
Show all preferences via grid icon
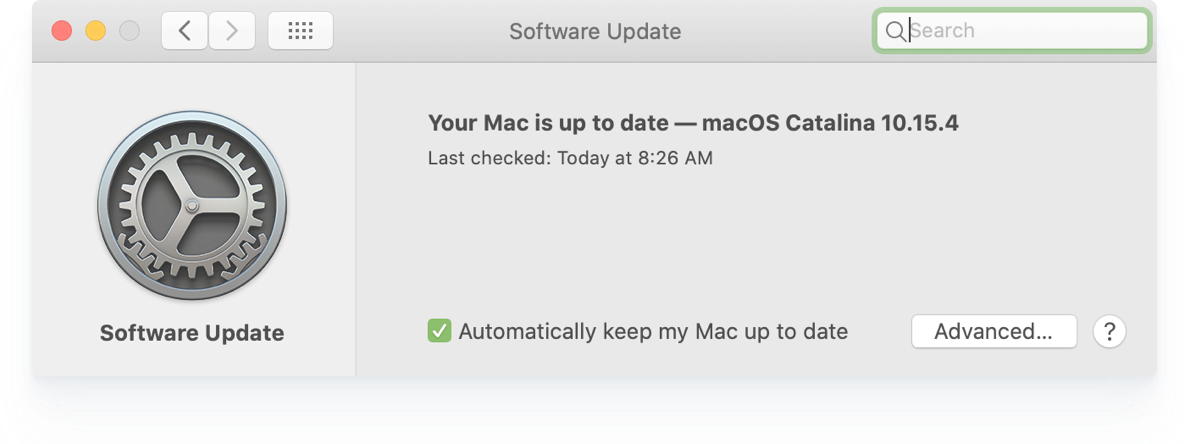tap(300, 31)
